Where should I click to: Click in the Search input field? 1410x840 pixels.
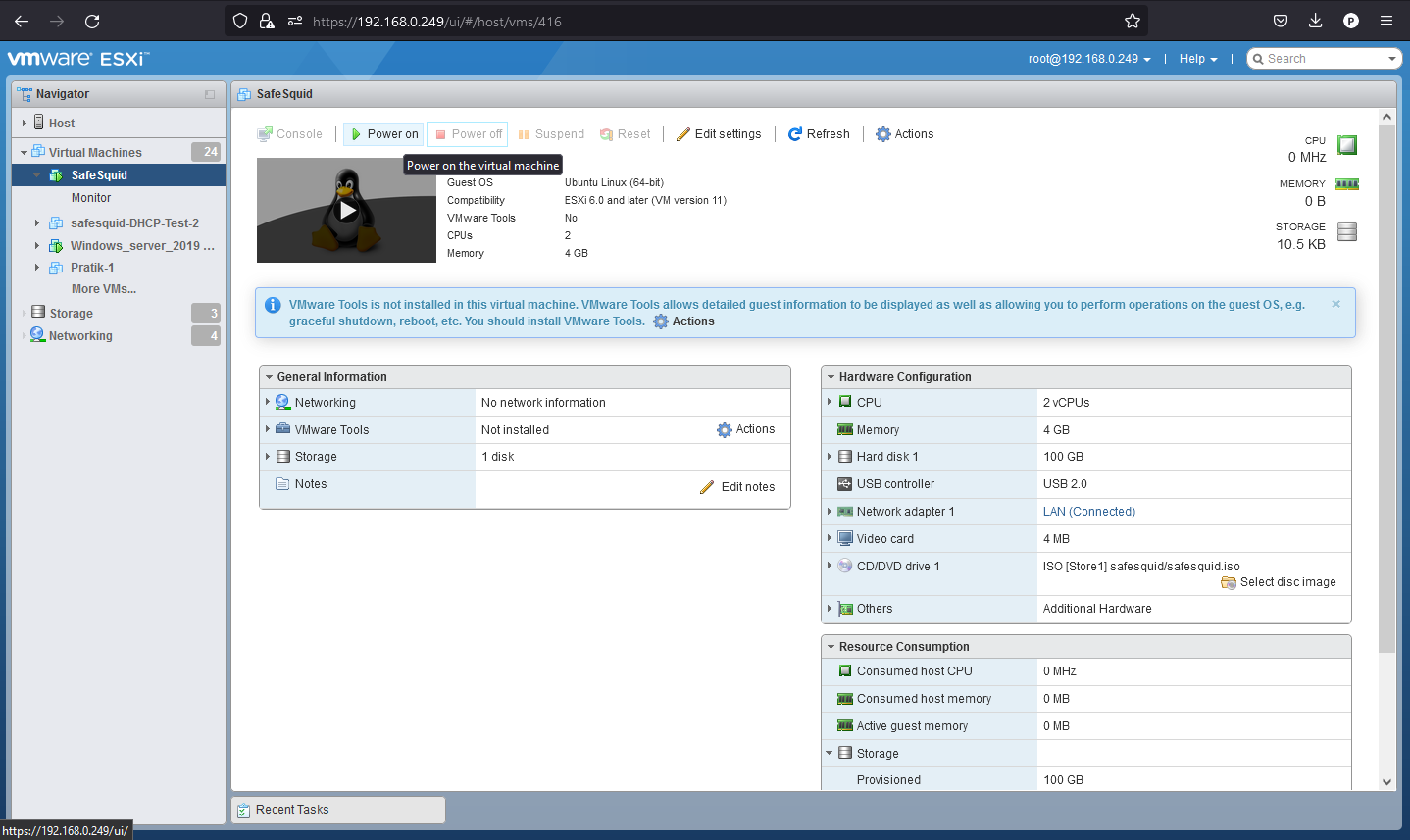point(1324,59)
